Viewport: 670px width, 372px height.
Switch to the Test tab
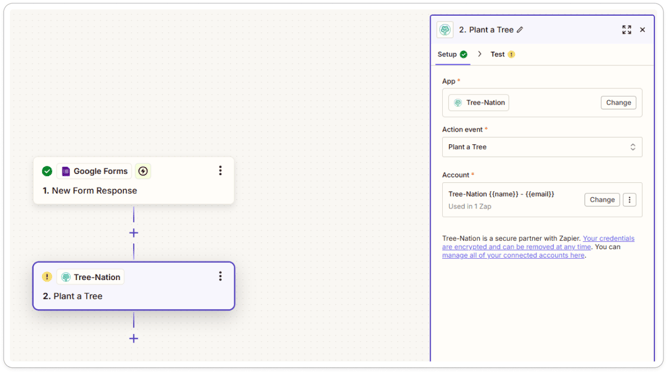coord(502,54)
